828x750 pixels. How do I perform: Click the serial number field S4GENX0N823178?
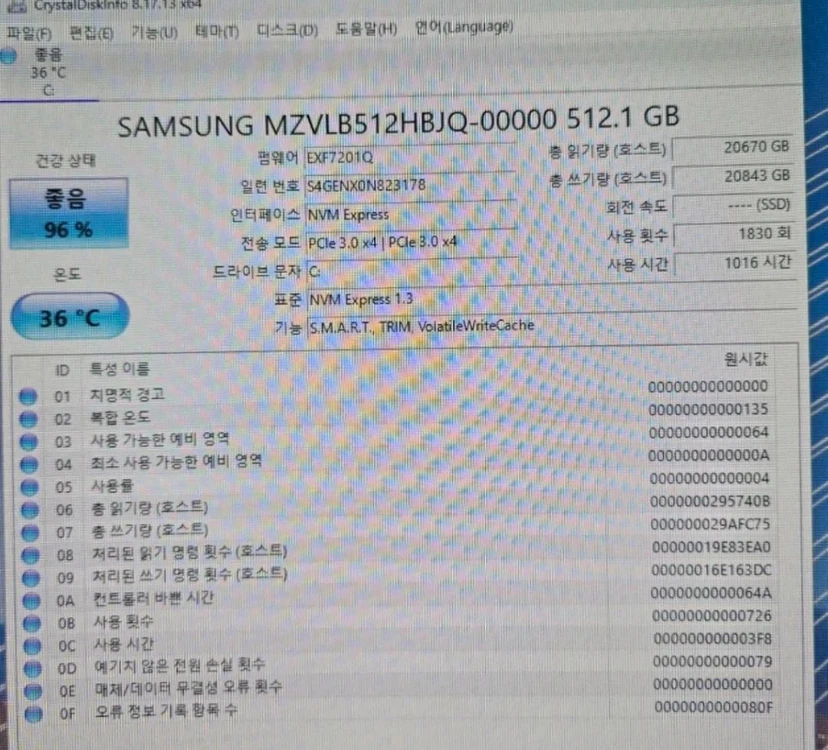point(410,185)
